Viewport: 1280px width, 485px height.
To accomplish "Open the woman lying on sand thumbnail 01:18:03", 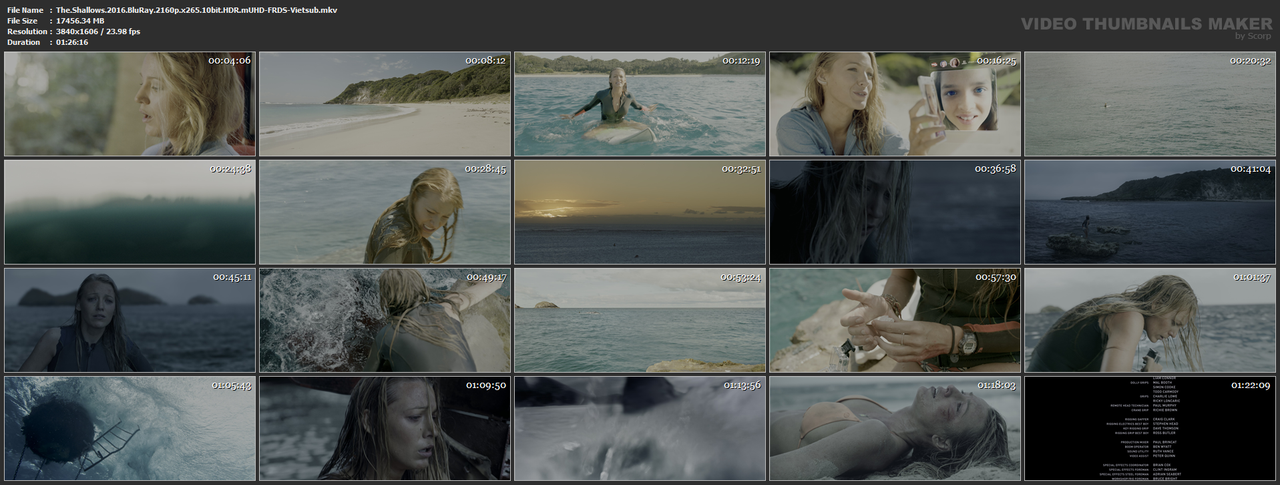I will (895, 428).
